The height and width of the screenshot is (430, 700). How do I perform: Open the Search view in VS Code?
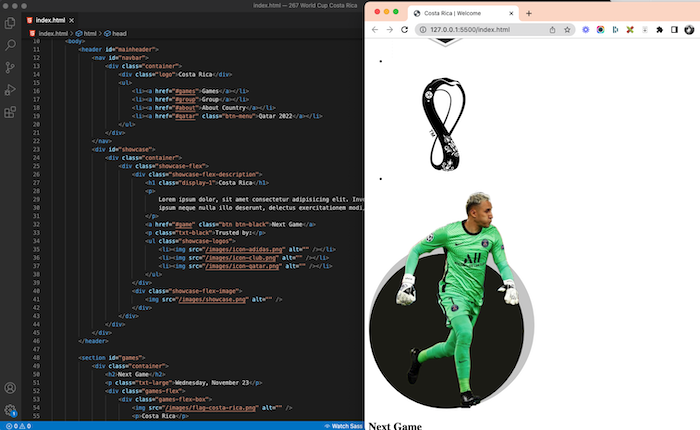[10, 45]
